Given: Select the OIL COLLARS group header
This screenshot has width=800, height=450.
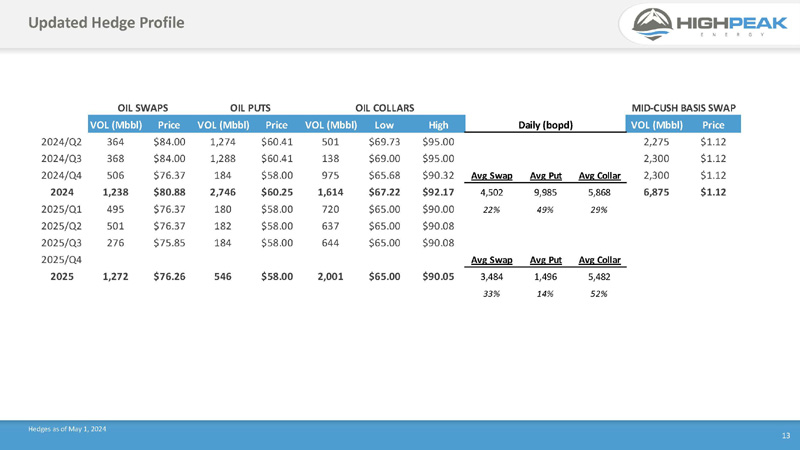Looking at the screenshot, I should (385, 107).
